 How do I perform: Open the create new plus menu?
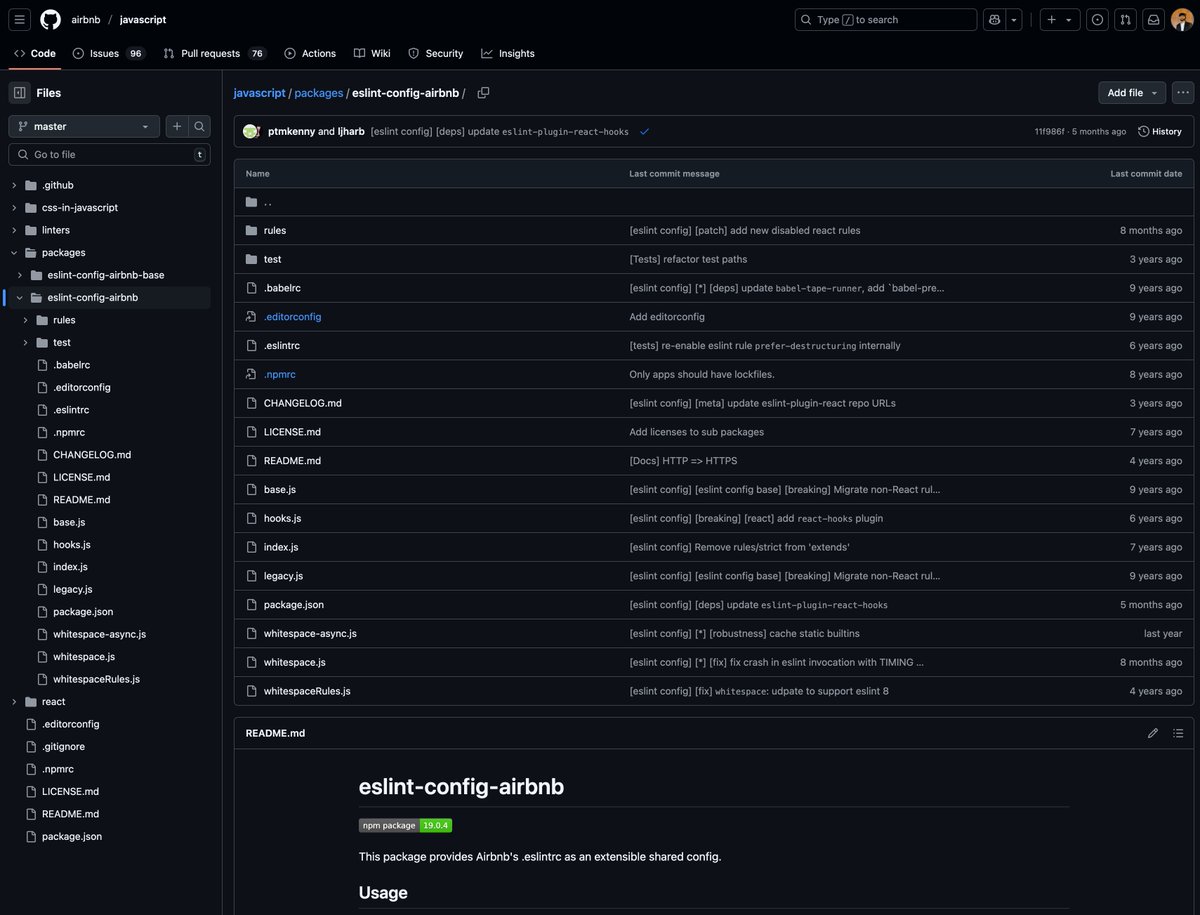(x=1060, y=19)
